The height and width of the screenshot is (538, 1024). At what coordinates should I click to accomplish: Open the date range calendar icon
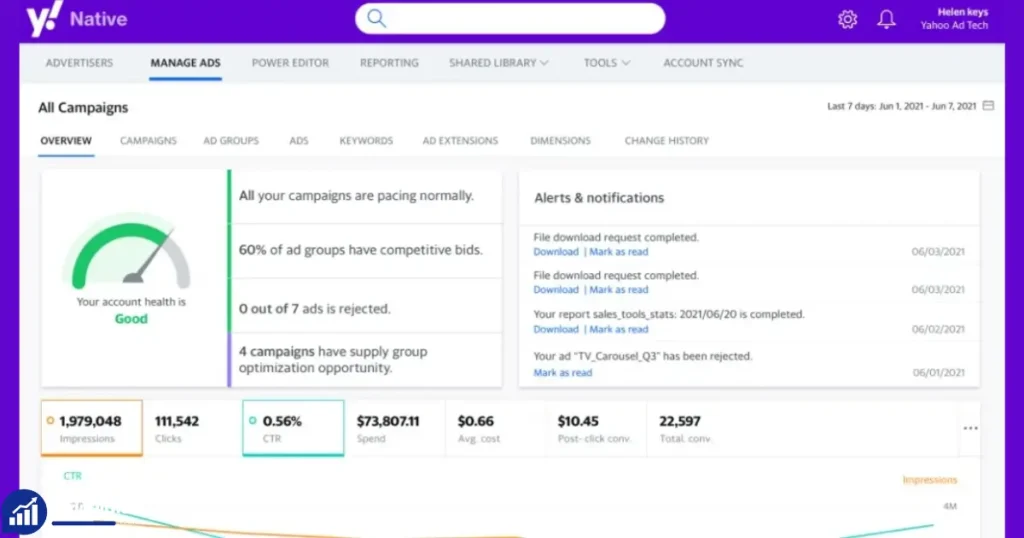click(988, 105)
